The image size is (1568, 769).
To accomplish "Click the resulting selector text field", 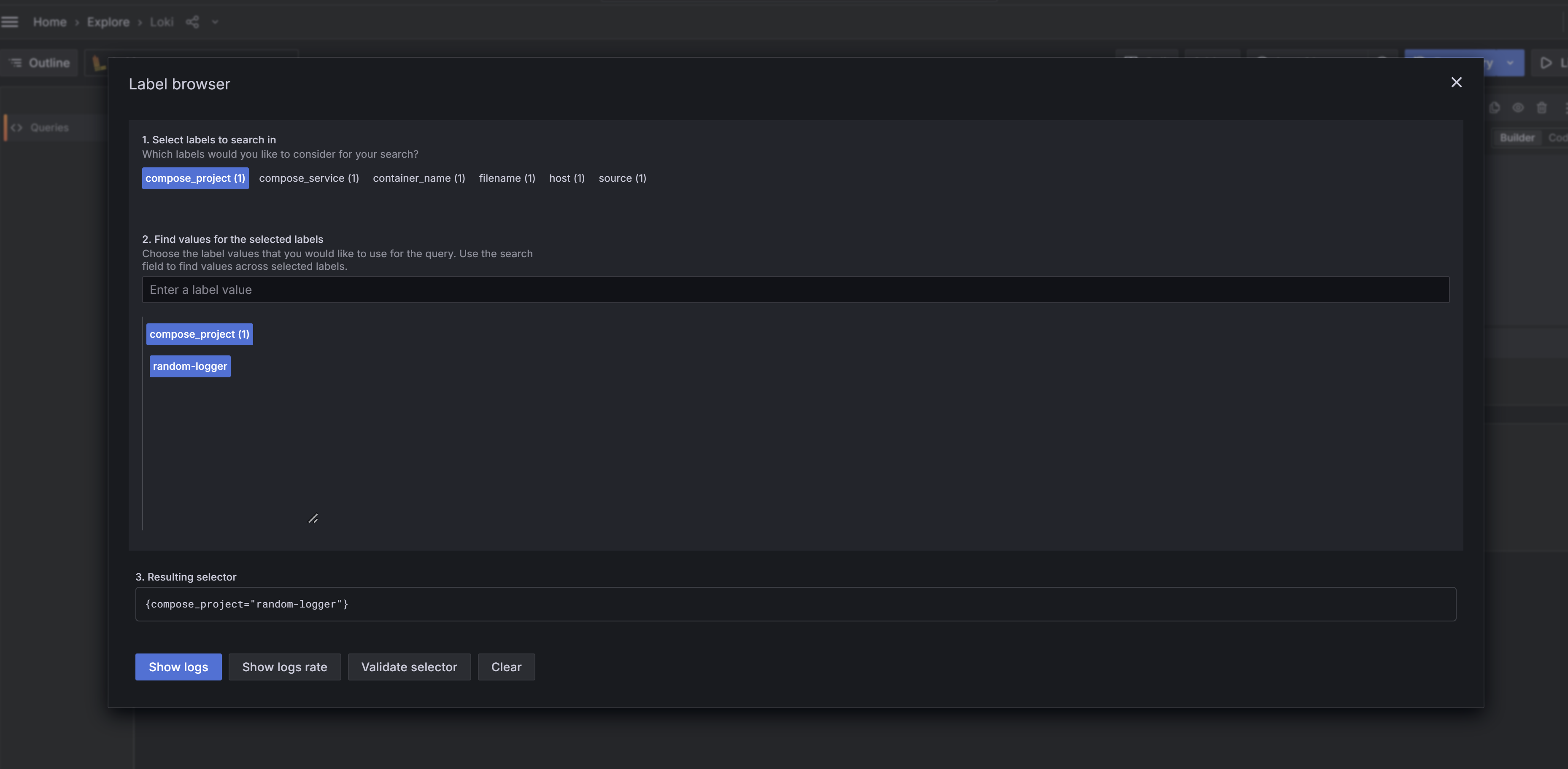I will [796, 604].
